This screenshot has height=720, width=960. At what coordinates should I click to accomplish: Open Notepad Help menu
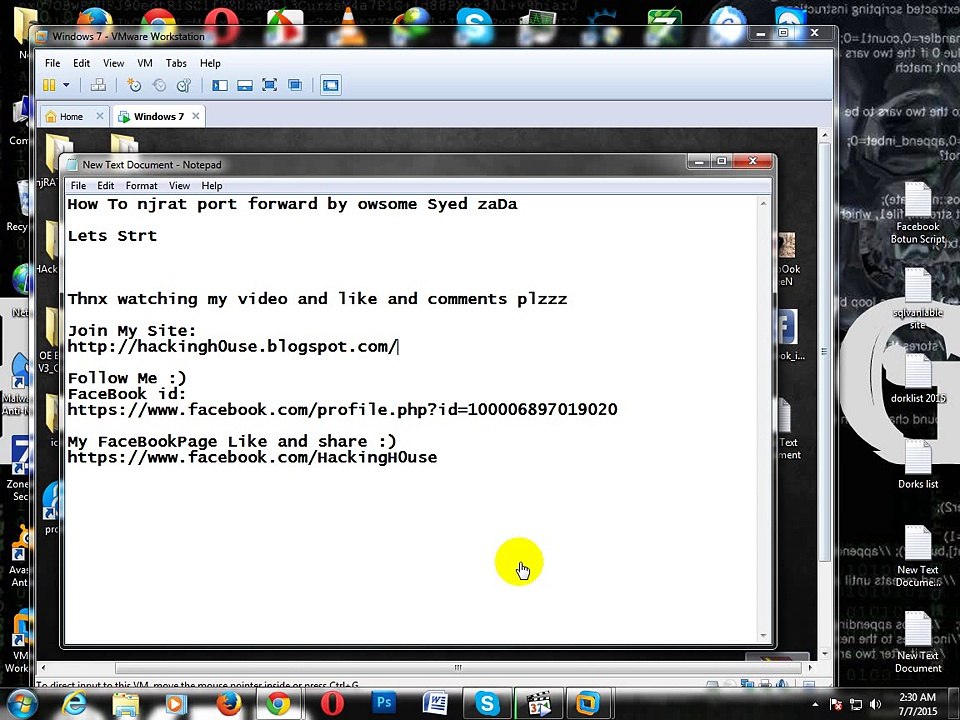[212, 186]
